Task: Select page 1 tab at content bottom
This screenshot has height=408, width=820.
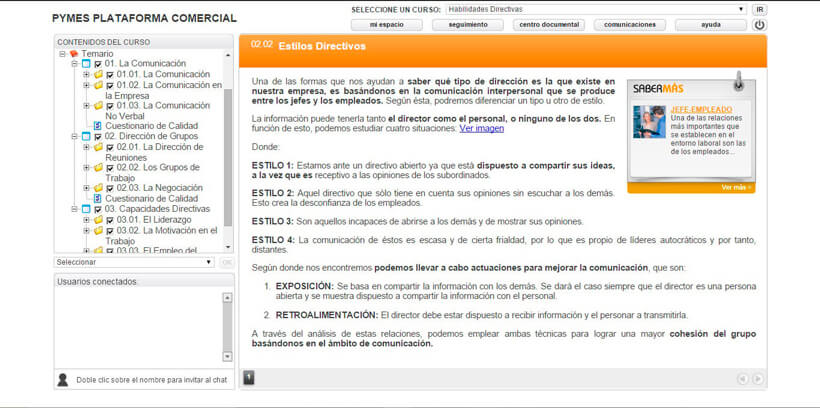Action: click(x=249, y=378)
